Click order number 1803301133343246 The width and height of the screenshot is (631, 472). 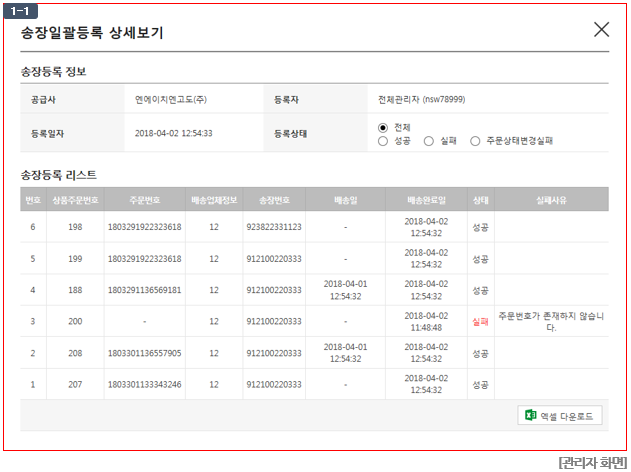coord(144,385)
